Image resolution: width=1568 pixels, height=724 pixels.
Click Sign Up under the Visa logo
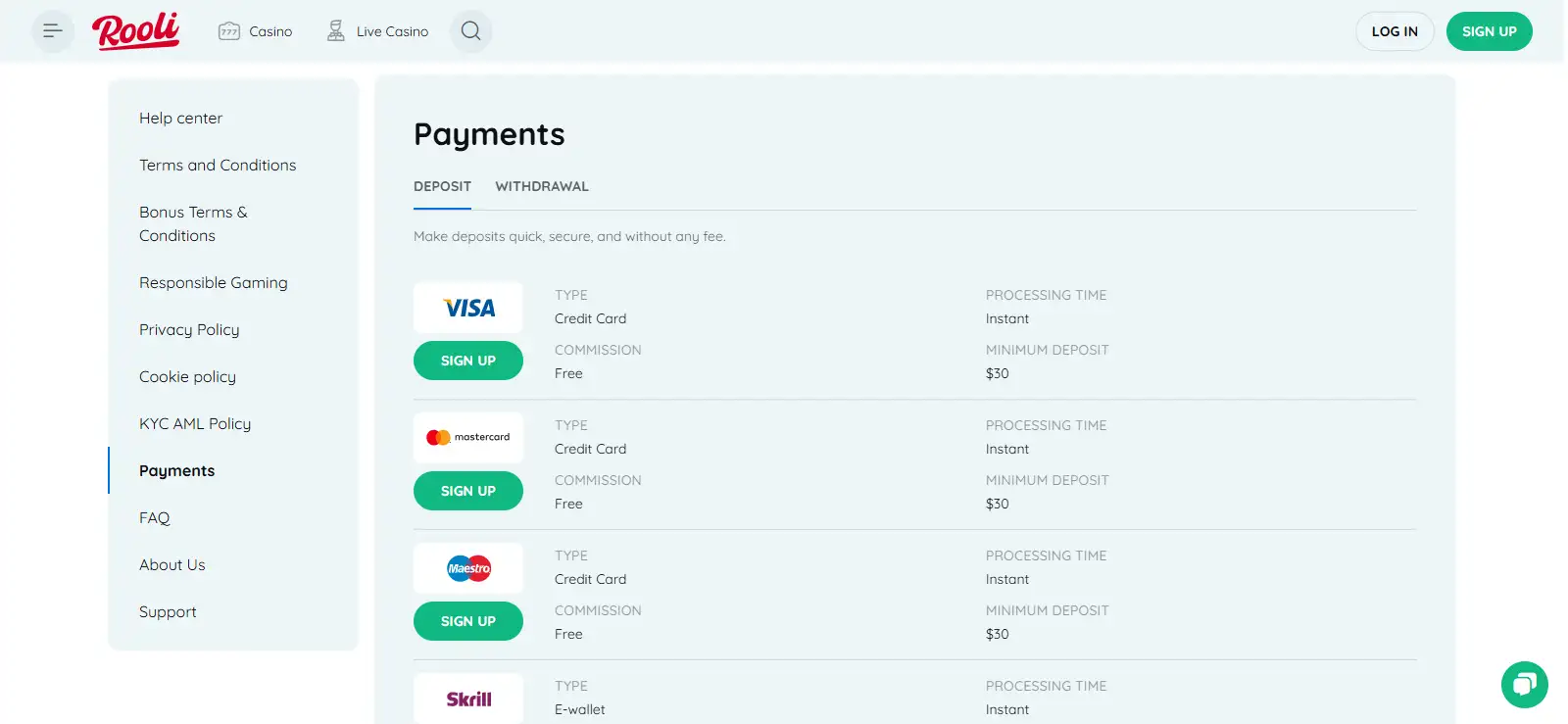[468, 361]
